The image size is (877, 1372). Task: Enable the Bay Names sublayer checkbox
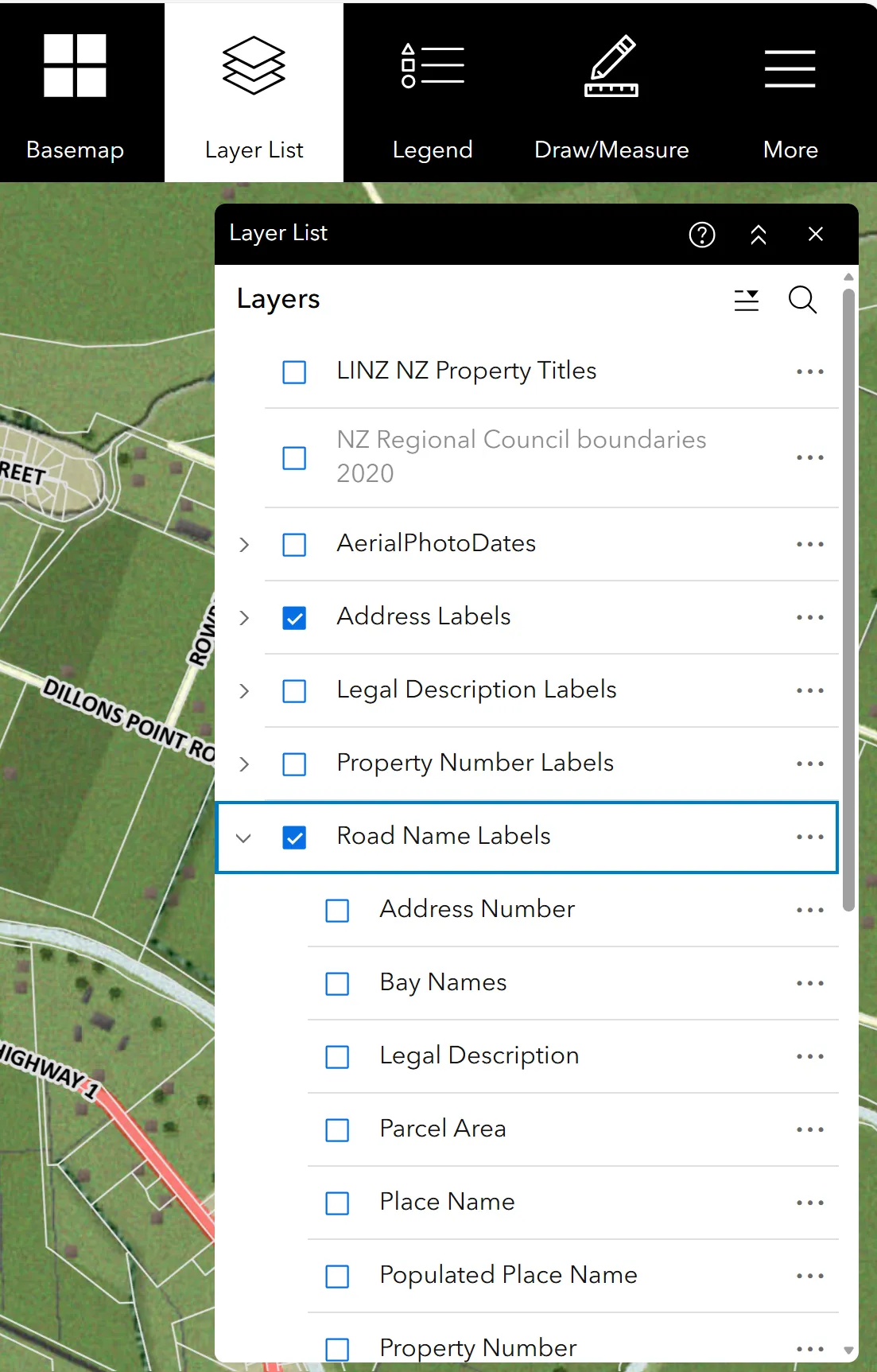click(337, 984)
